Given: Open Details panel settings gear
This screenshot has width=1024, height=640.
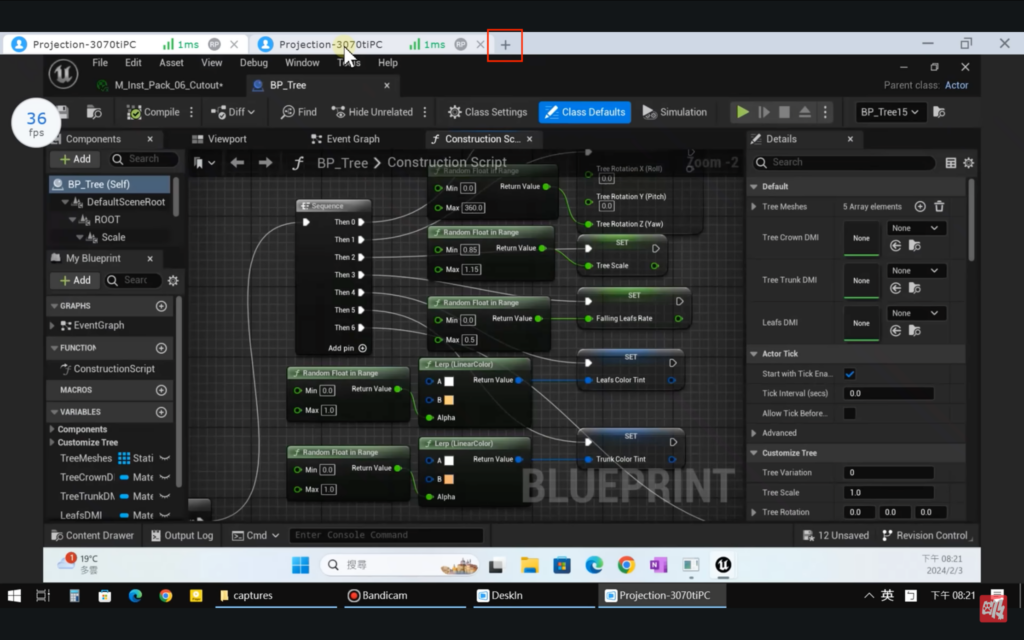Looking at the screenshot, I should [968, 163].
